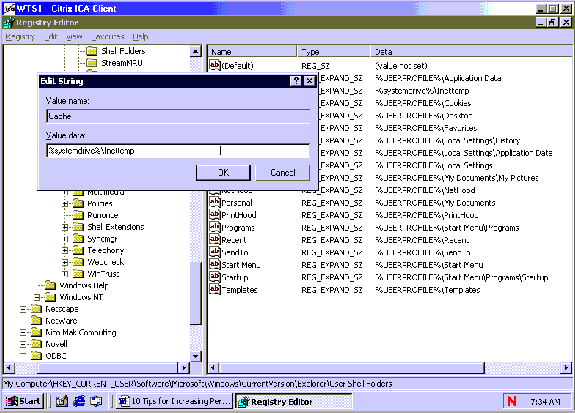The image size is (575, 413).
Task: Open the Edit menu
Action: click(x=51, y=37)
